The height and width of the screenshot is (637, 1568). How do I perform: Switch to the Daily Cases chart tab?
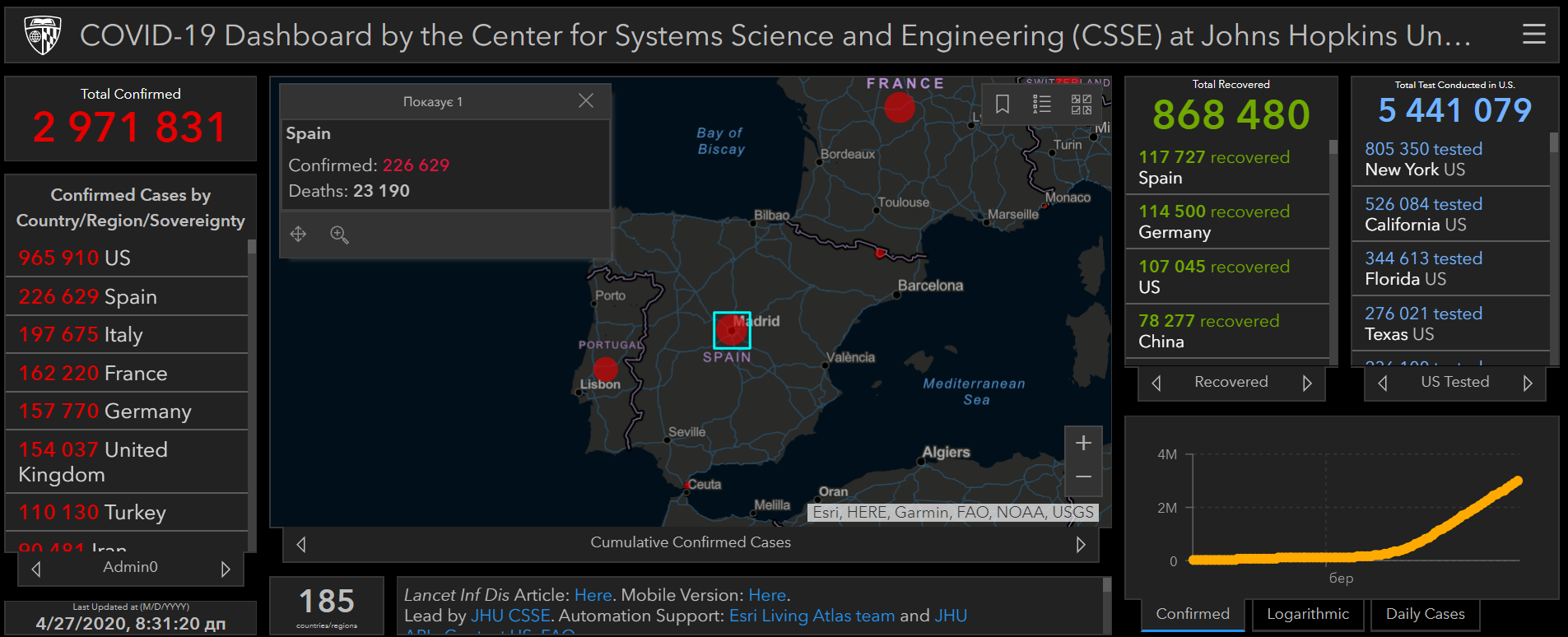click(x=1426, y=614)
